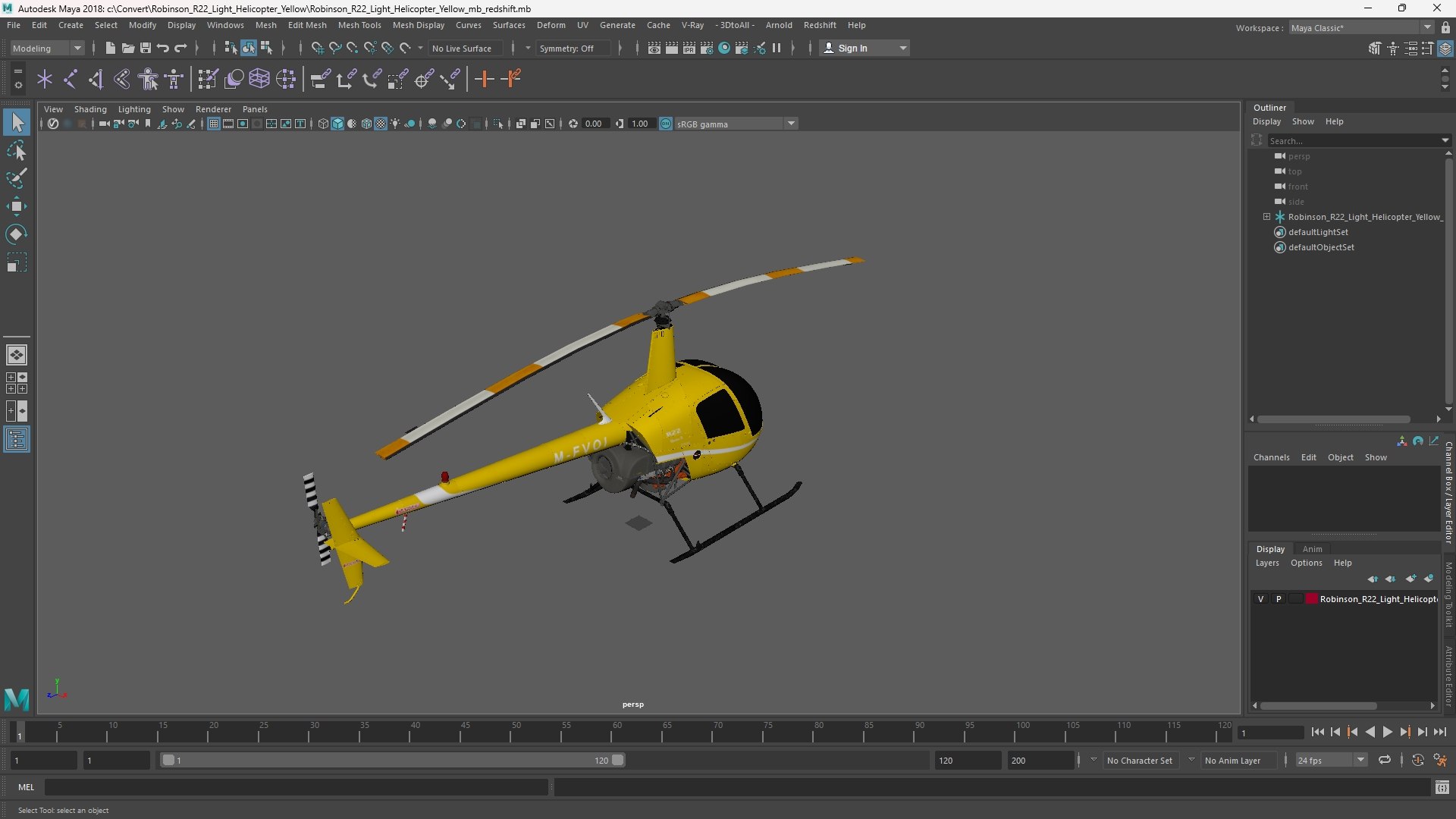Image resolution: width=1456 pixels, height=819 pixels.
Task: Toggle auto keyframe button
Action: [x=1417, y=760]
